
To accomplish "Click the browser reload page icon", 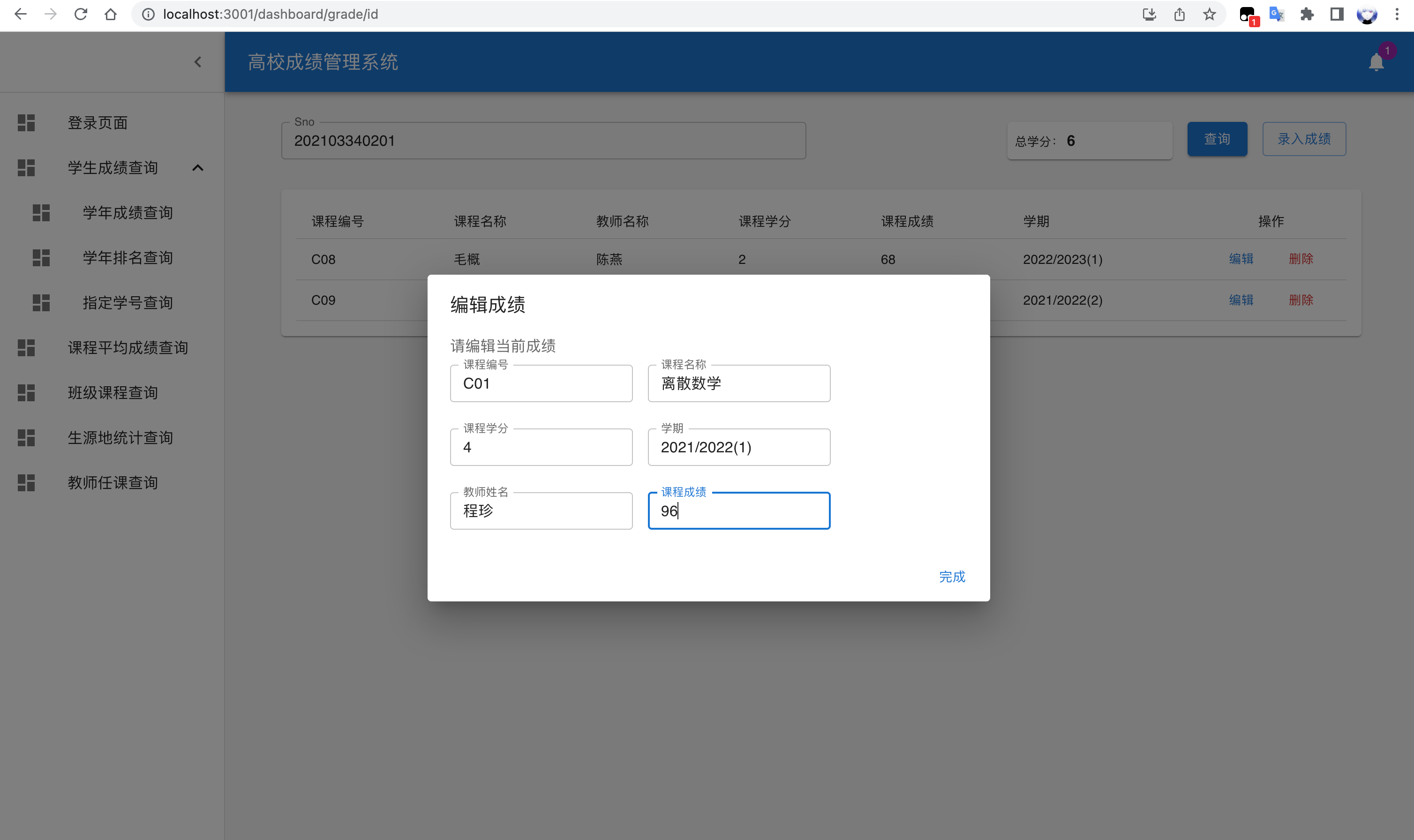I will point(80,14).
